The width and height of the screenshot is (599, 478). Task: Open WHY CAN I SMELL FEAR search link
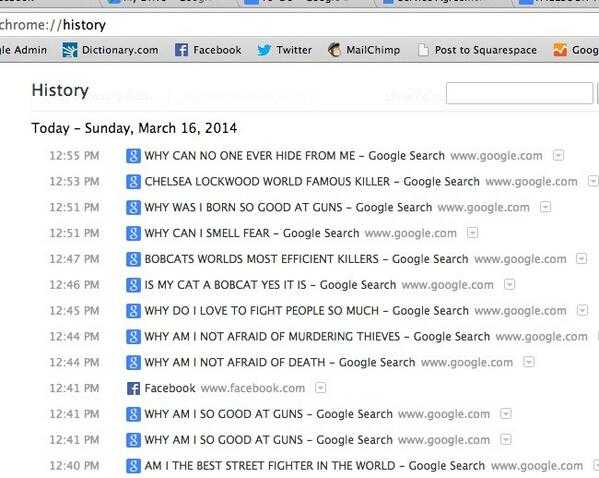252,233
